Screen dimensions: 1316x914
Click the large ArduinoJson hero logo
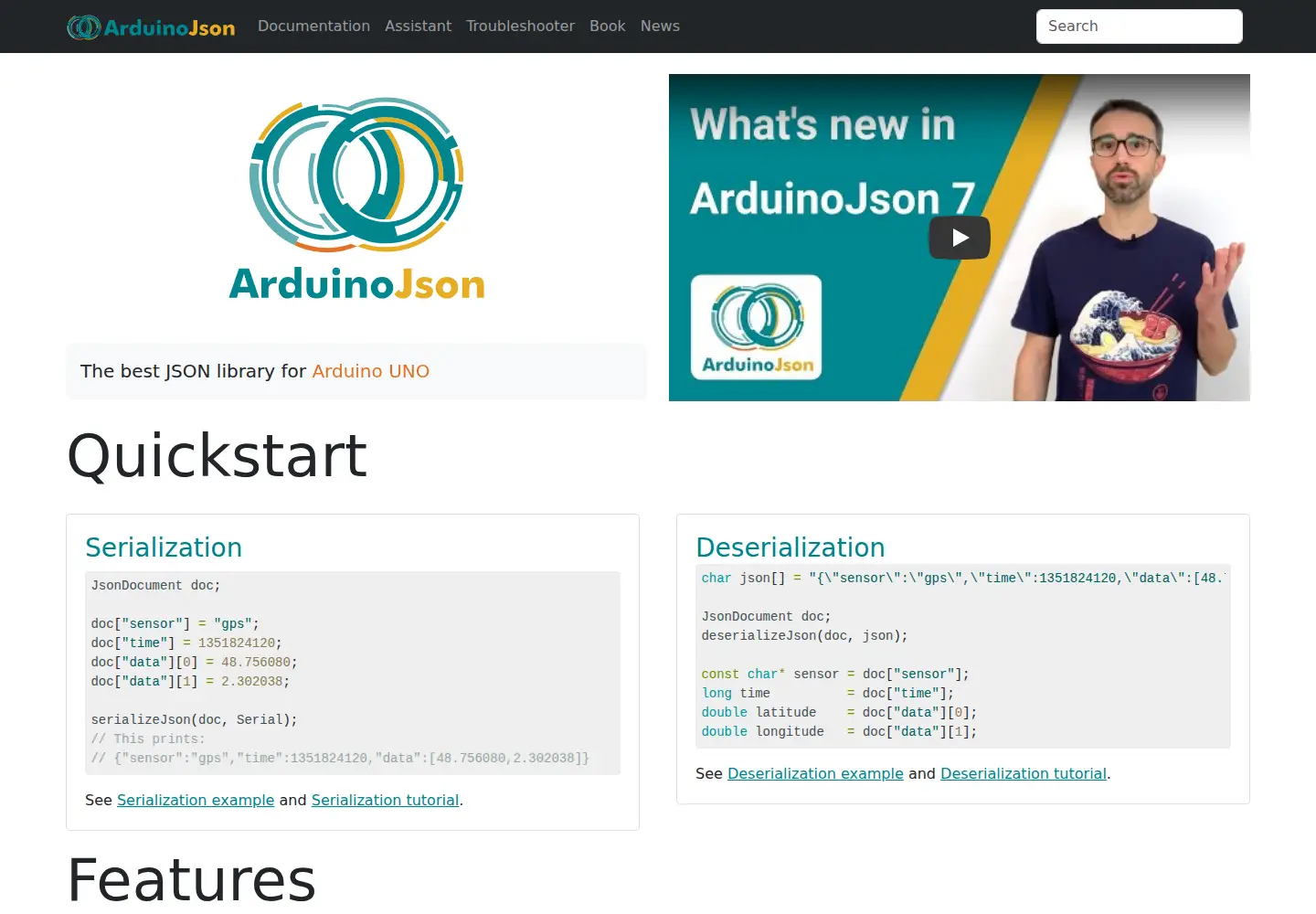coord(356,199)
